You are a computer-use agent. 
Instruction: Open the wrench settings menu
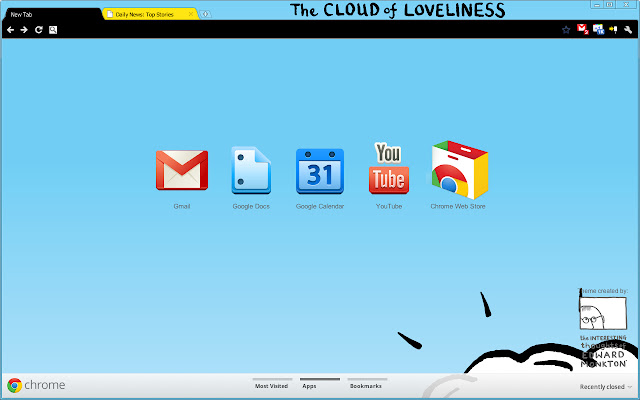(628, 29)
